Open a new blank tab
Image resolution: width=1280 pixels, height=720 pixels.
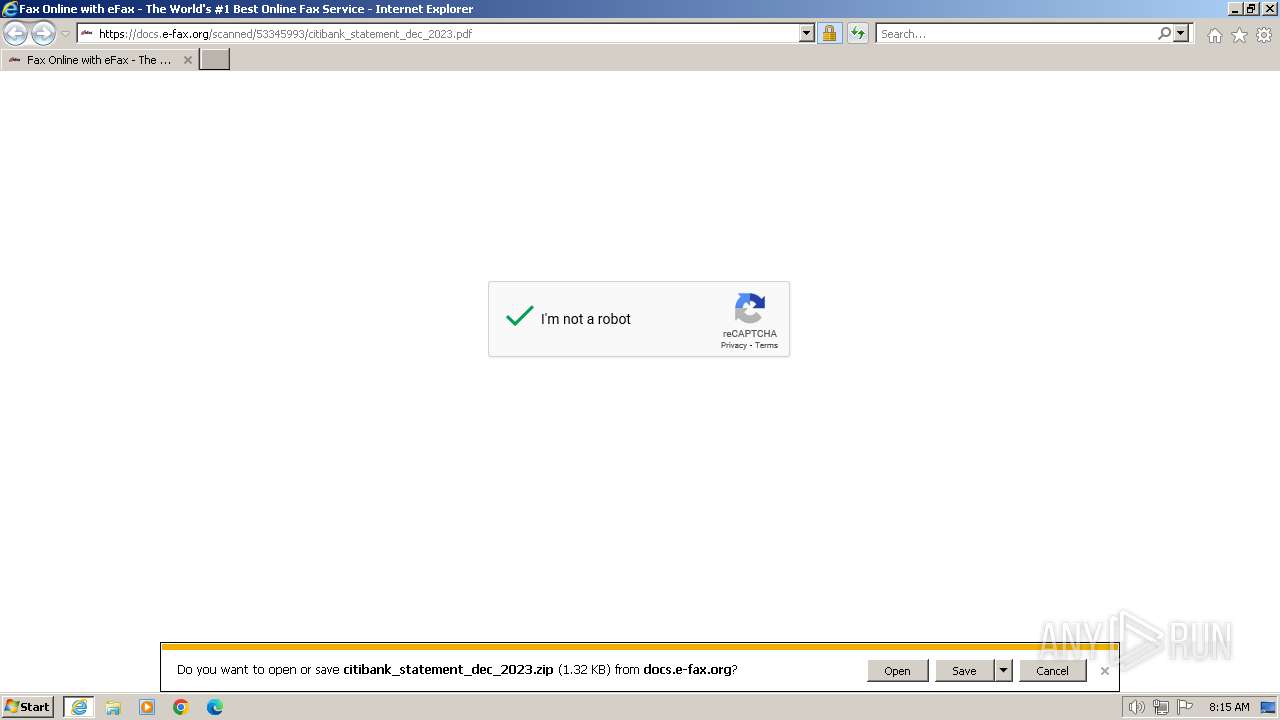(x=215, y=60)
